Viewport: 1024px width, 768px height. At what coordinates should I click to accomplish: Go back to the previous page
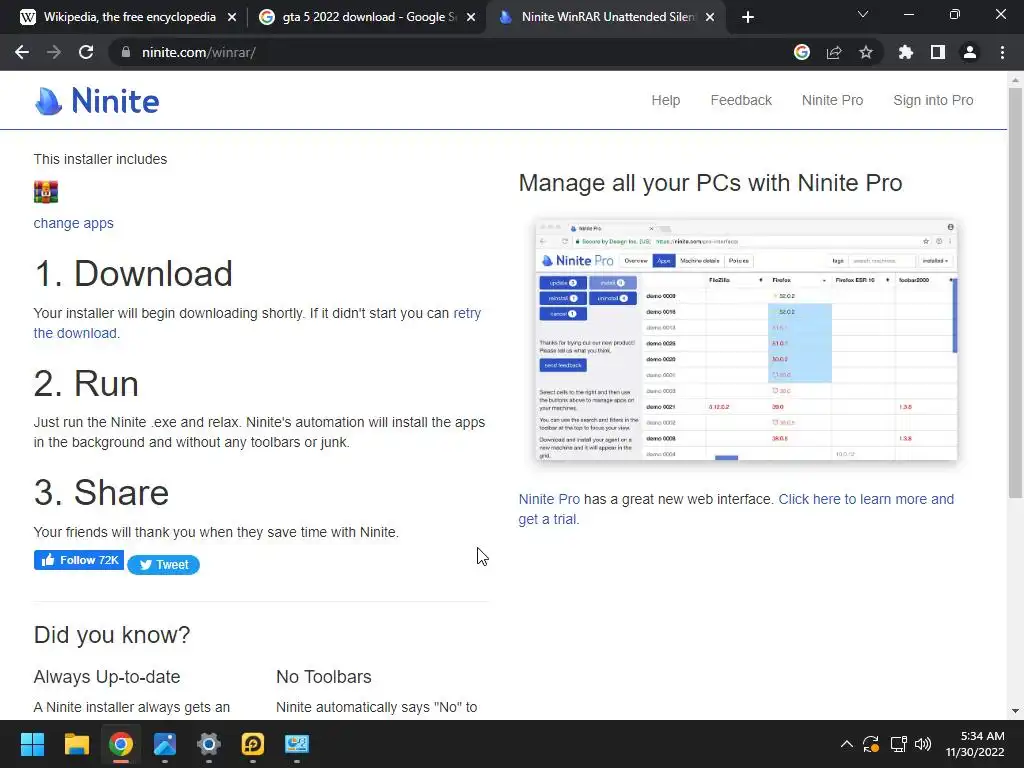coord(22,52)
